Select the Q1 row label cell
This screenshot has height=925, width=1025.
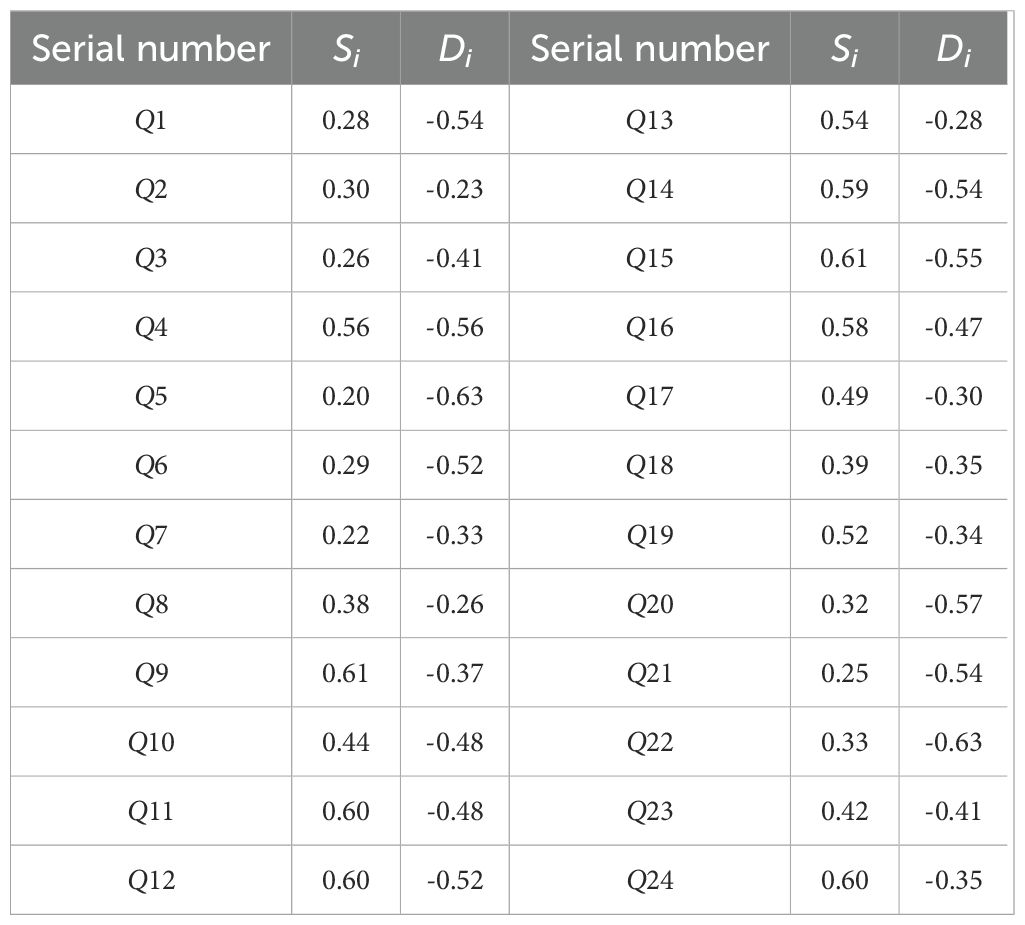[151, 121]
